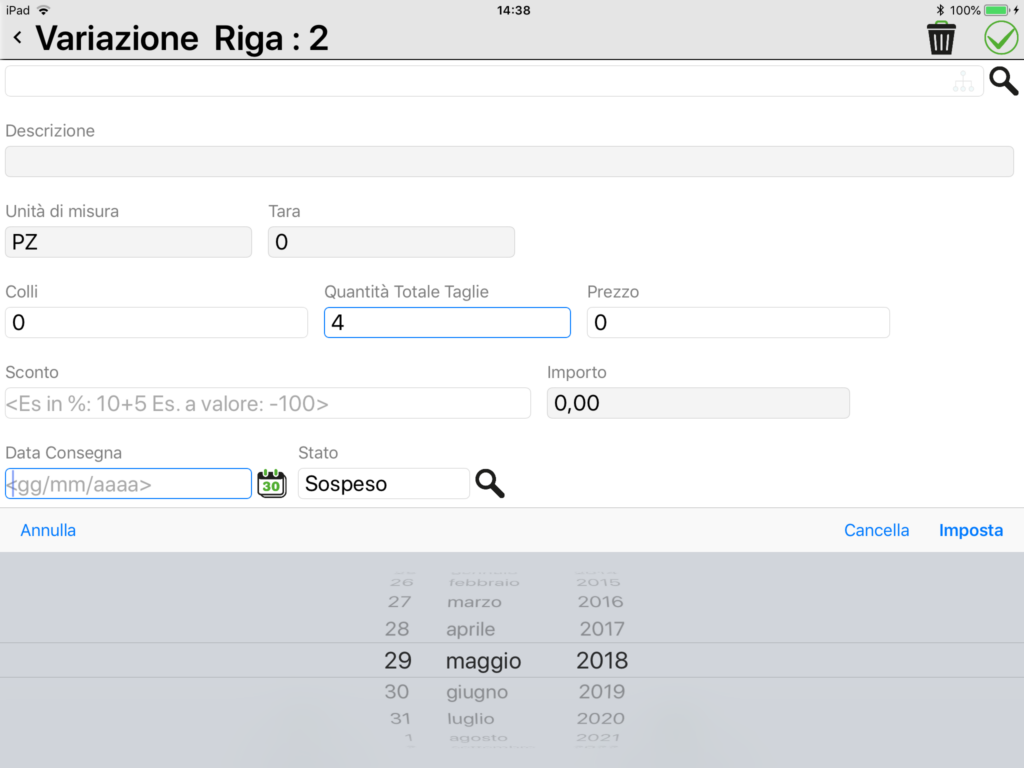Viewport: 1024px width, 768px height.
Task: Focus the Colli input field
Action: point(156,323)
